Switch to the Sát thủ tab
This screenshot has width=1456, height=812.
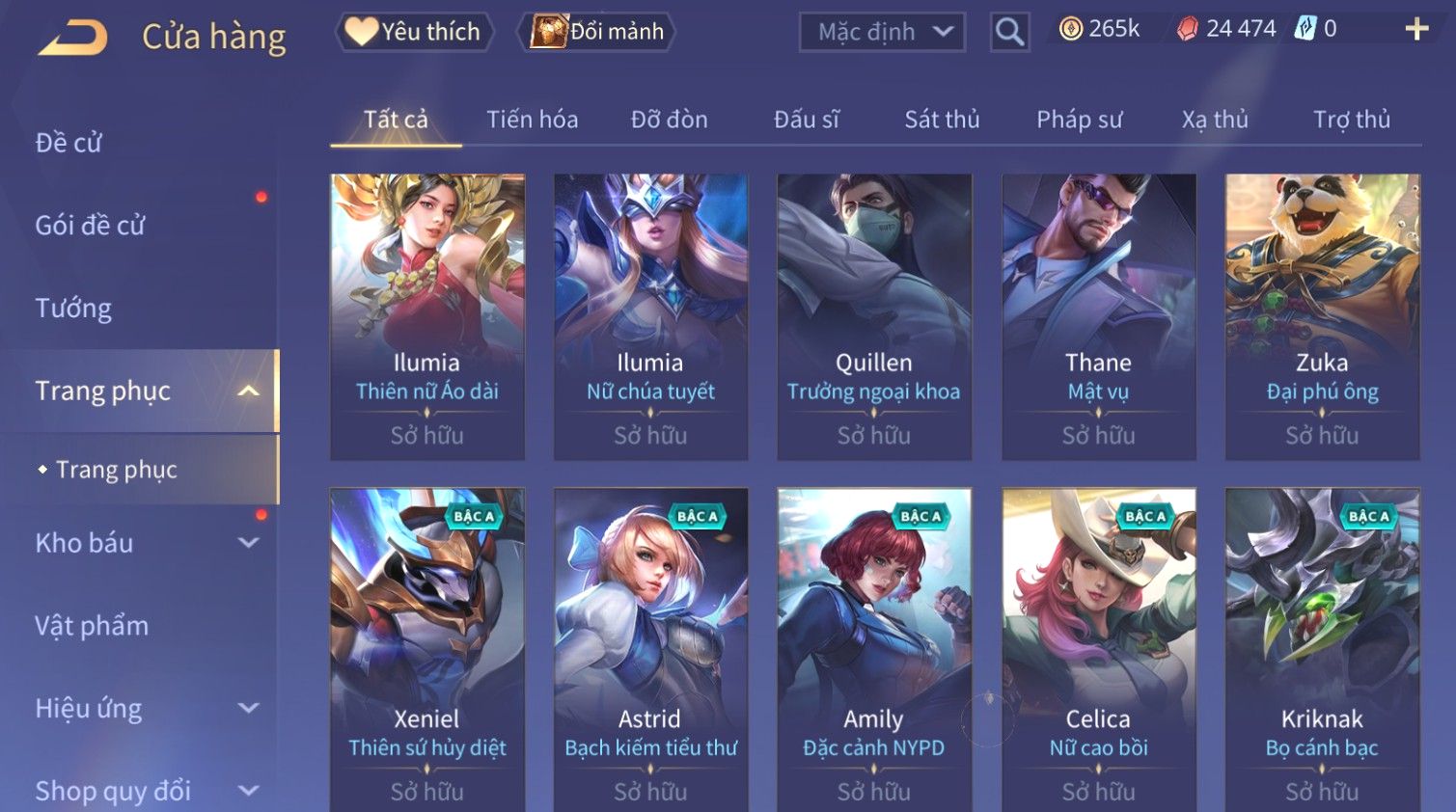[x=942, y=120]
